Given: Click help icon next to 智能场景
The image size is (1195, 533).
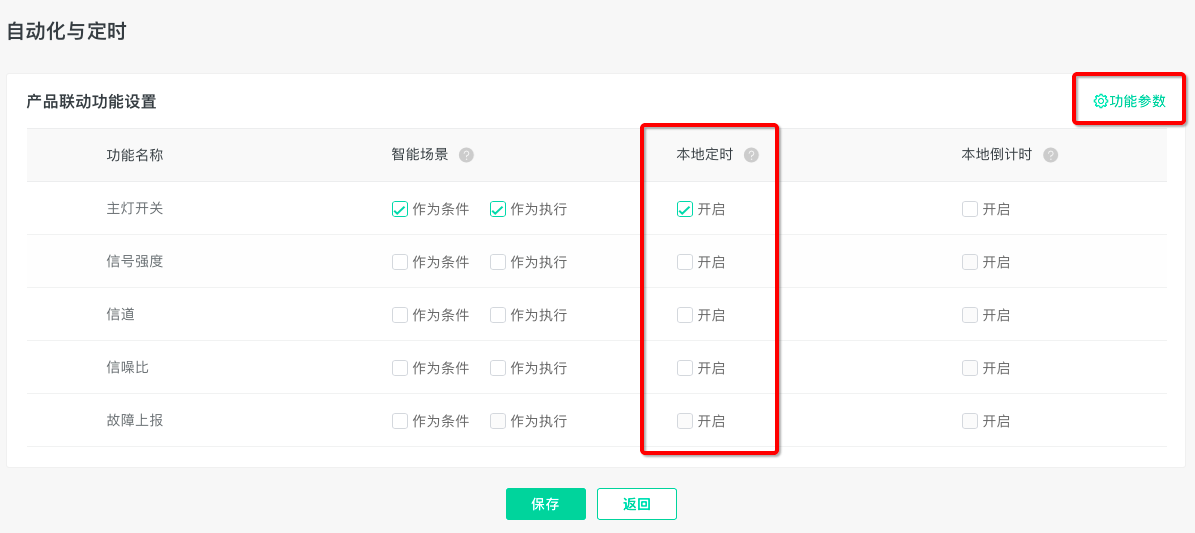Looking at the screenshot, I should pyautogui.click(x=466, y=155).
